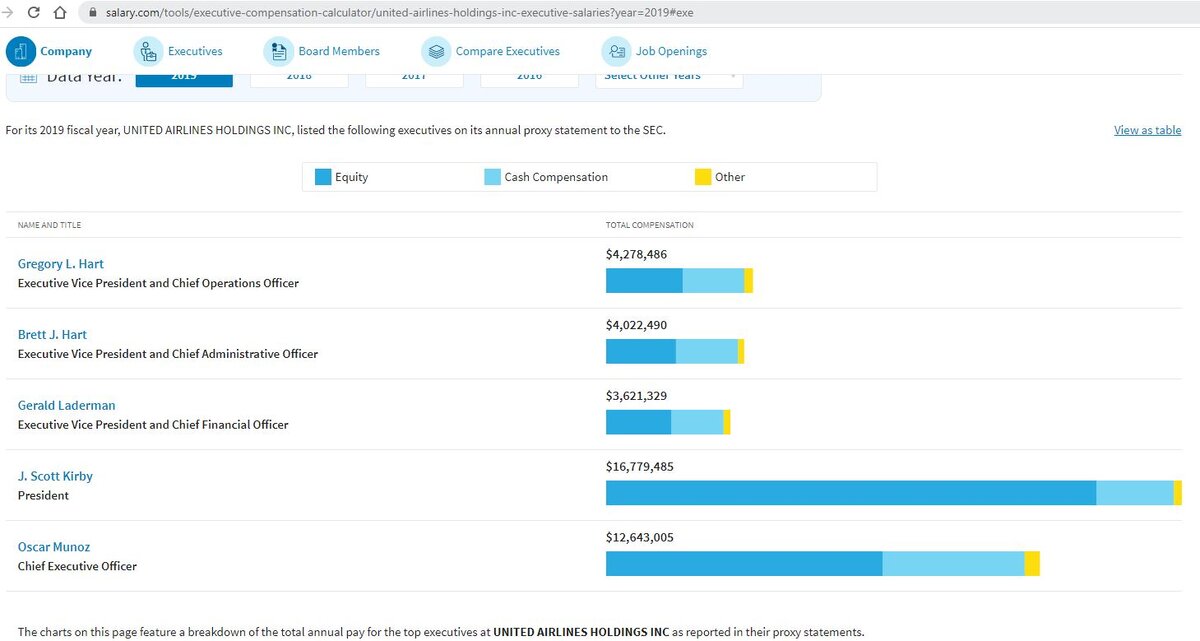Screen dimensions: 1200x641
Task: Click the Chief Executive Officer title text
Action: pos(77,566)
